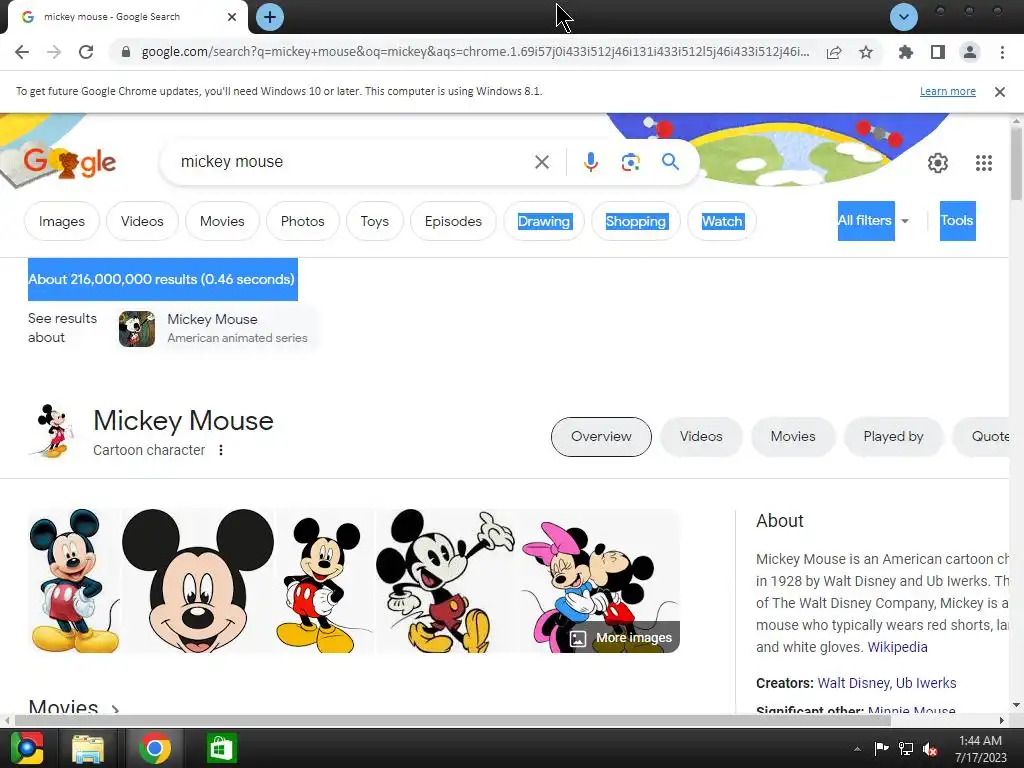Open the big Mickey face image

click(198, 581)
